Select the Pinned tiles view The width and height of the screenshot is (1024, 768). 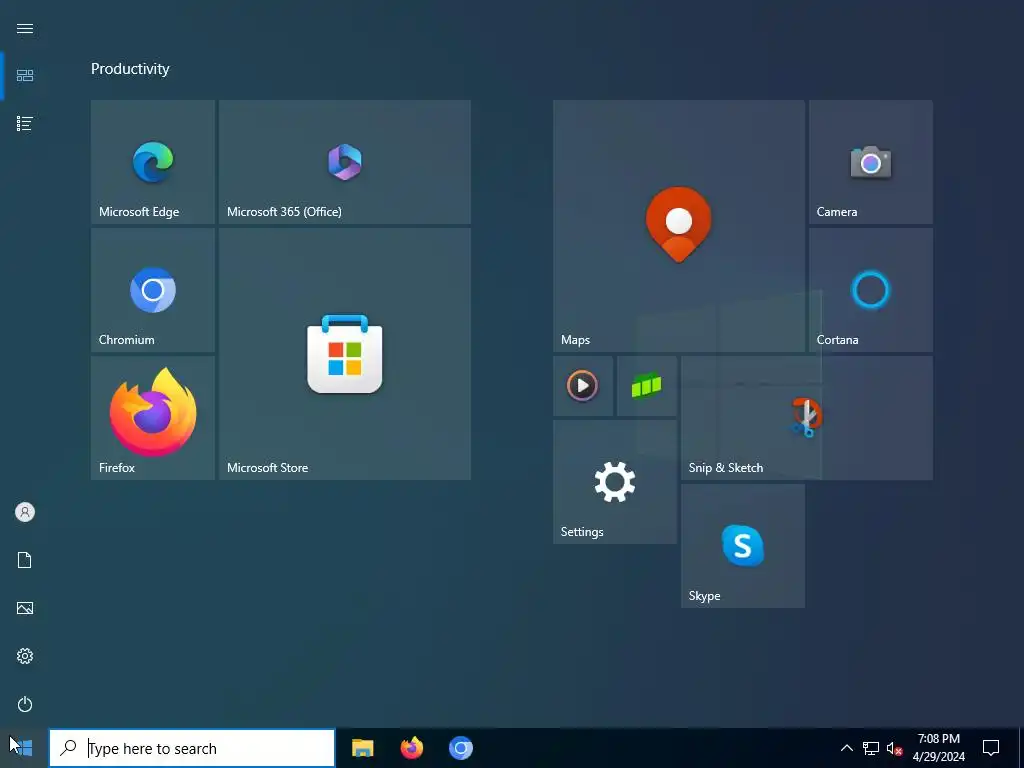(25, 76)
